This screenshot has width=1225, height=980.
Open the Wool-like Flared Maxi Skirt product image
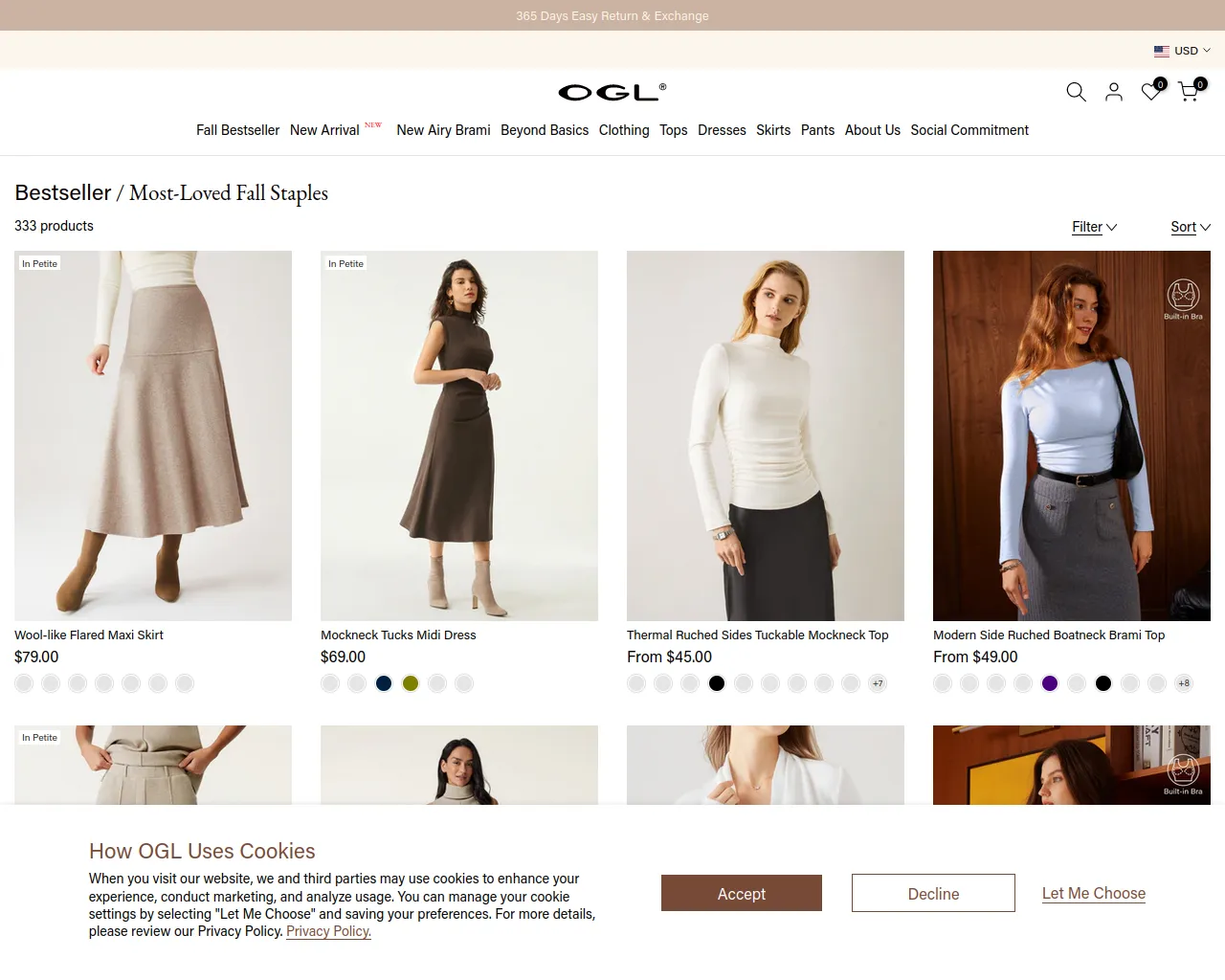coord(153,435)
